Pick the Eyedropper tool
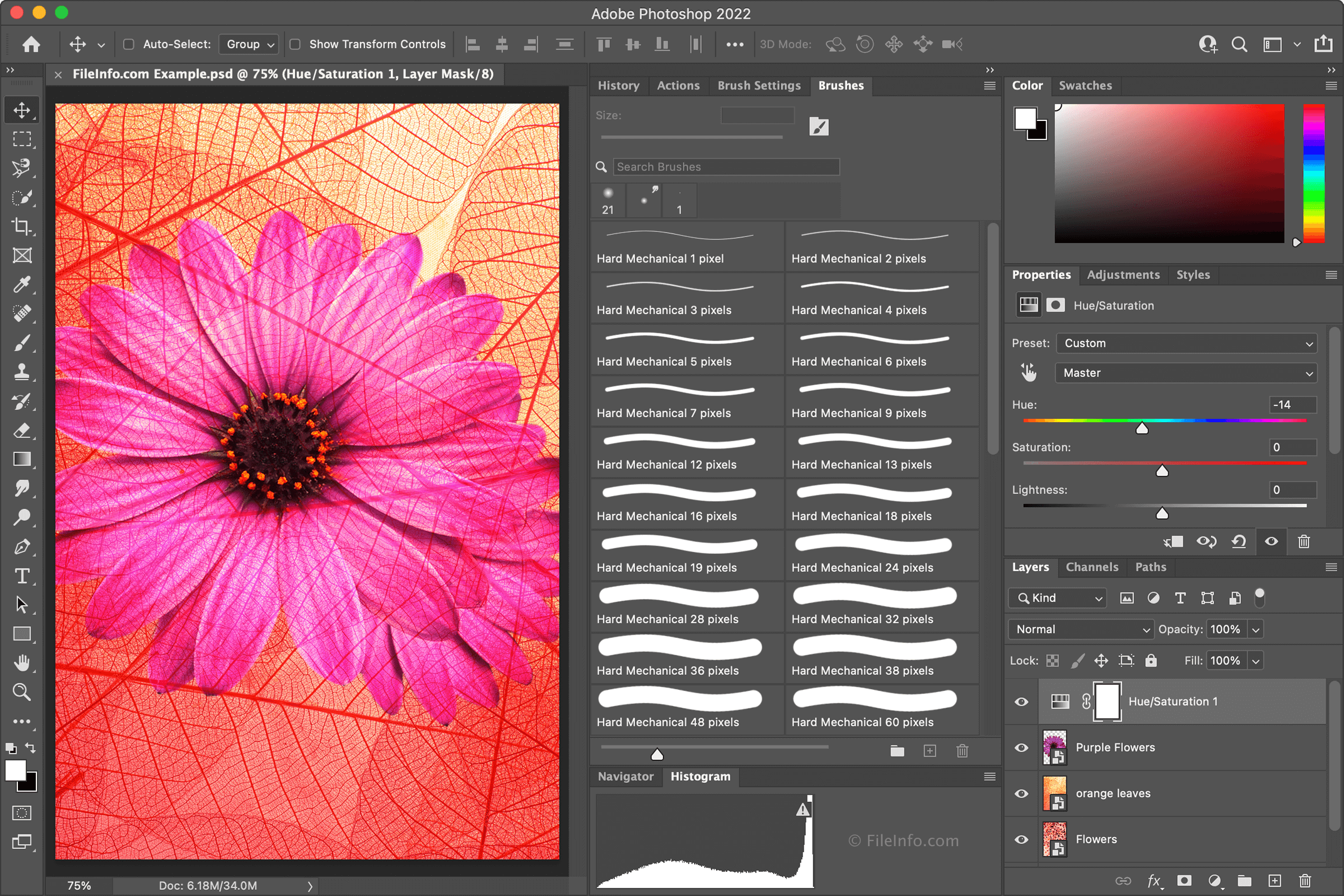The image size is (1344, 896). (22, 284)
